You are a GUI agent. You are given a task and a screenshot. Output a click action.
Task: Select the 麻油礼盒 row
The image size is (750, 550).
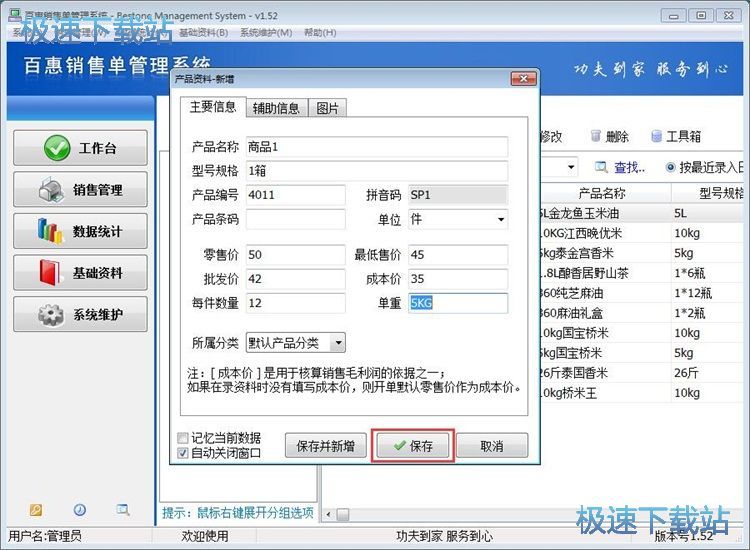click(643, 313)
